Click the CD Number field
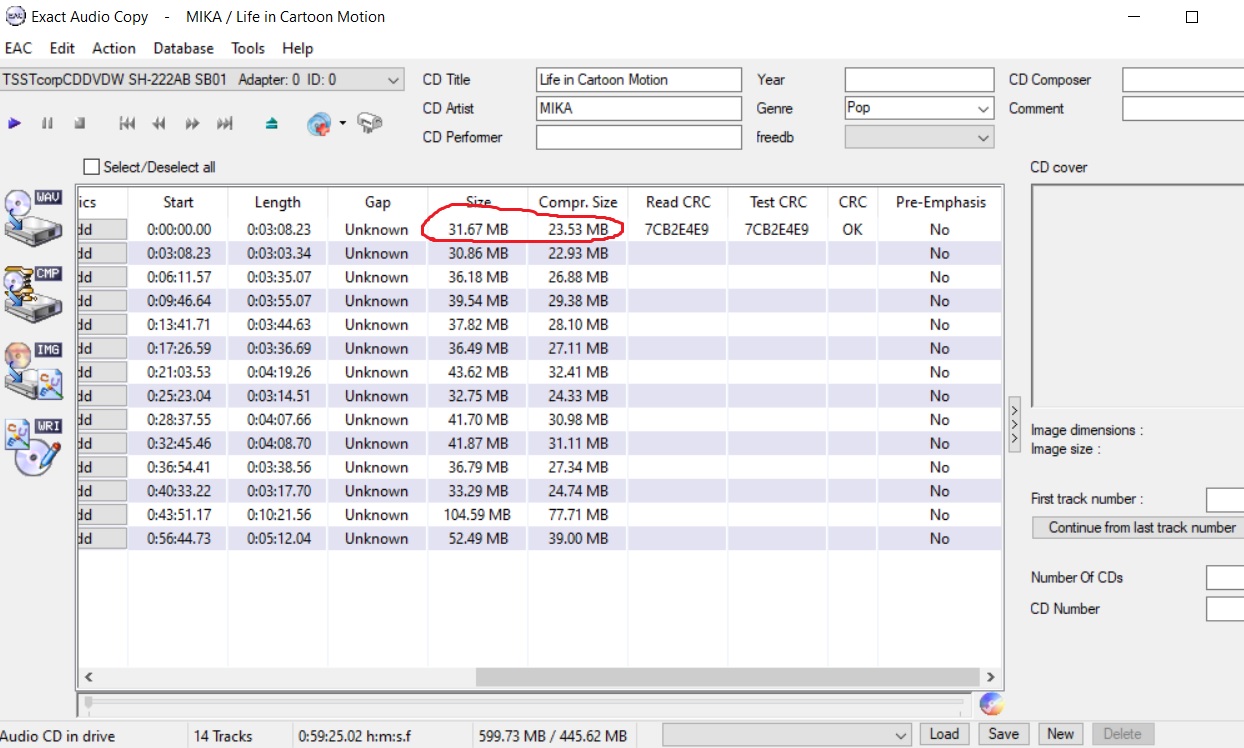 click(x=1225, y=608)
